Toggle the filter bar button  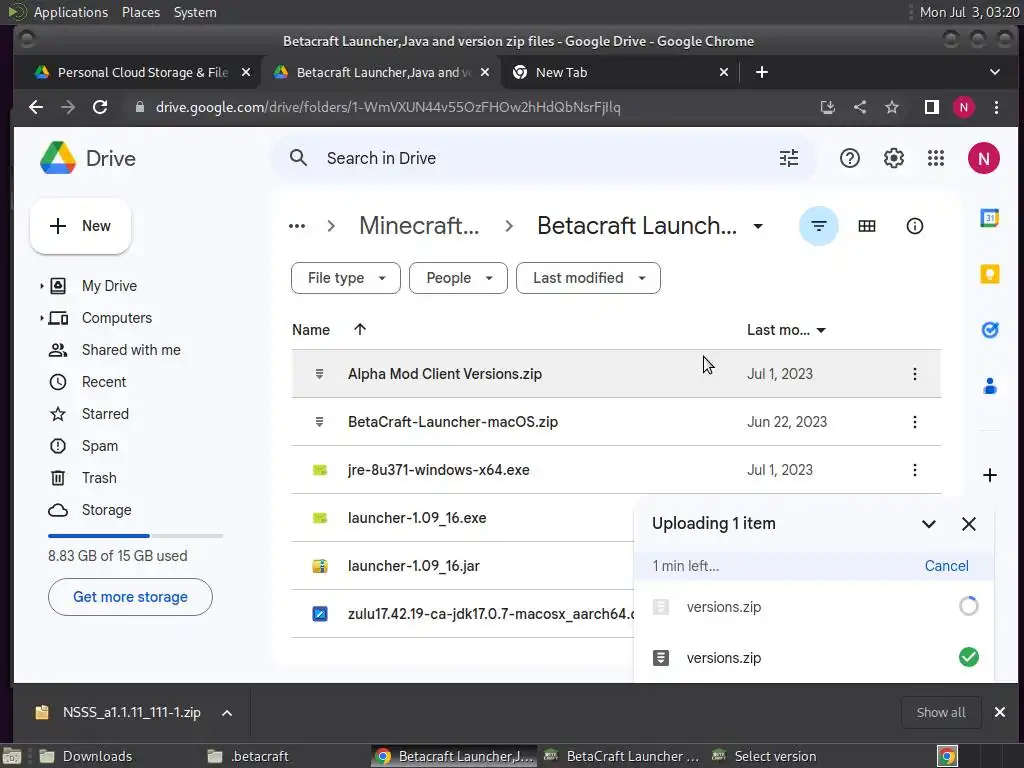(818, 226)
